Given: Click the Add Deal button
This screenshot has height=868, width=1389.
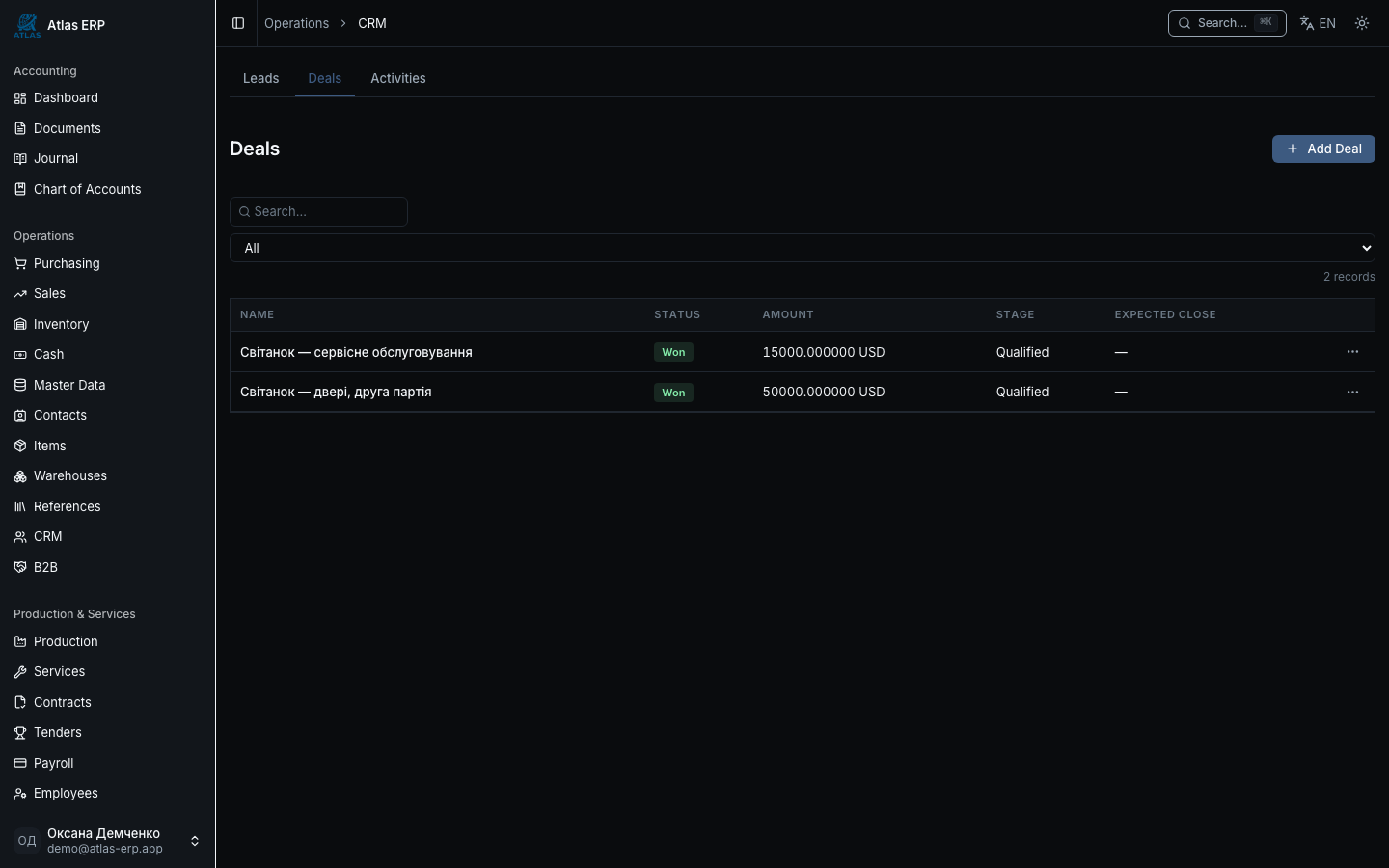Looking at the screenshot, I should point(1323,149).
